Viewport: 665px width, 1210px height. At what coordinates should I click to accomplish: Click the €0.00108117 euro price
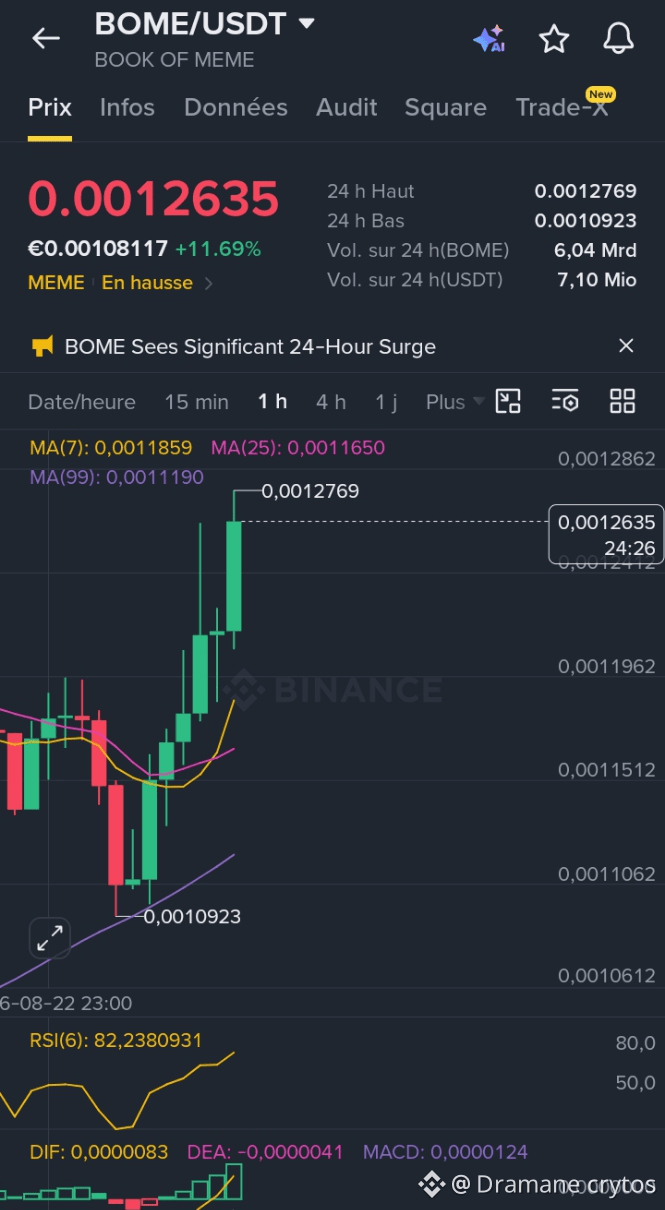coord(98,249)
